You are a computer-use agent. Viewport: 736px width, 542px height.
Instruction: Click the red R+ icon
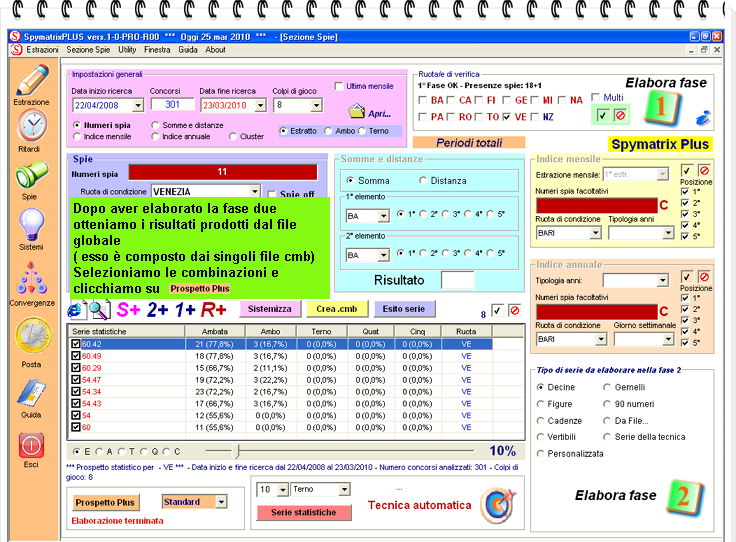tap(214, 310)
